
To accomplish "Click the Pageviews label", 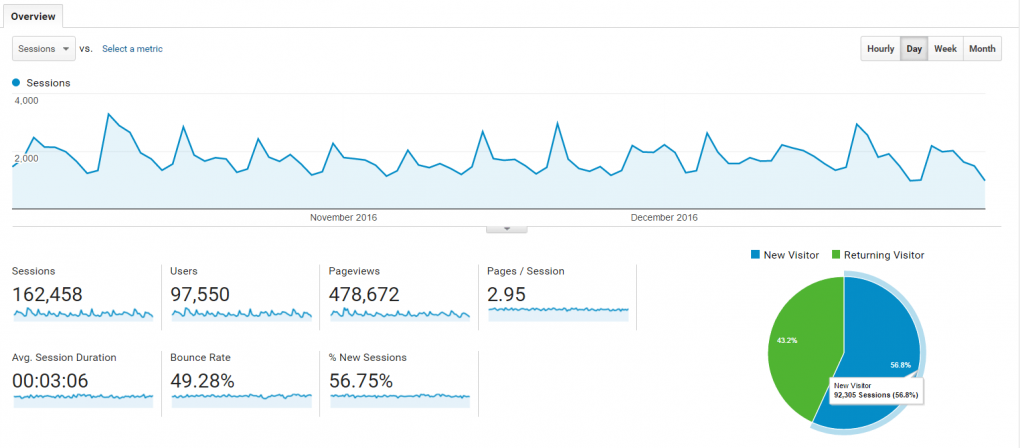I will pos(355,271).
